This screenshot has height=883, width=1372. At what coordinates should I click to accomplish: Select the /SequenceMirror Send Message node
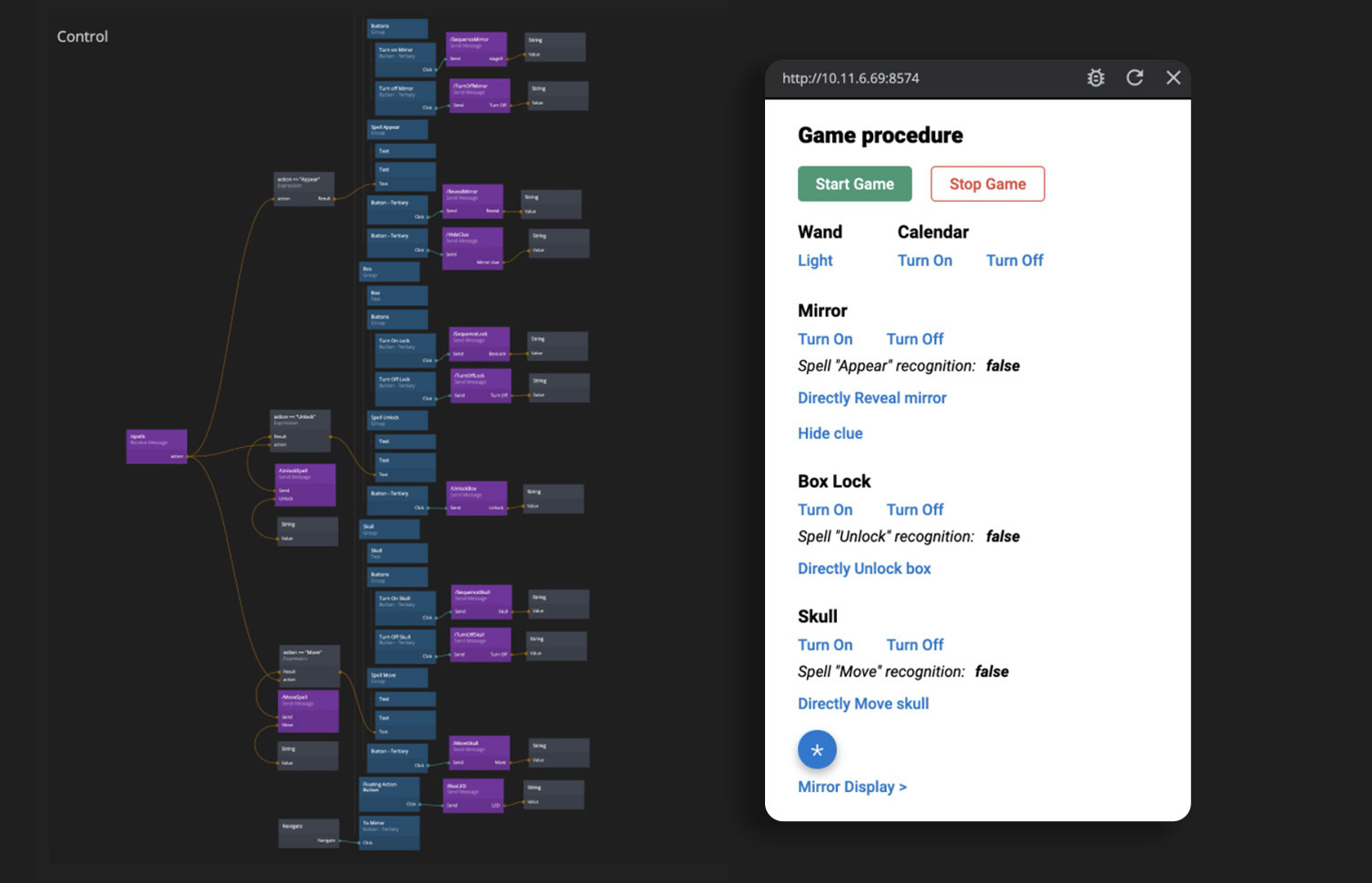476,48
